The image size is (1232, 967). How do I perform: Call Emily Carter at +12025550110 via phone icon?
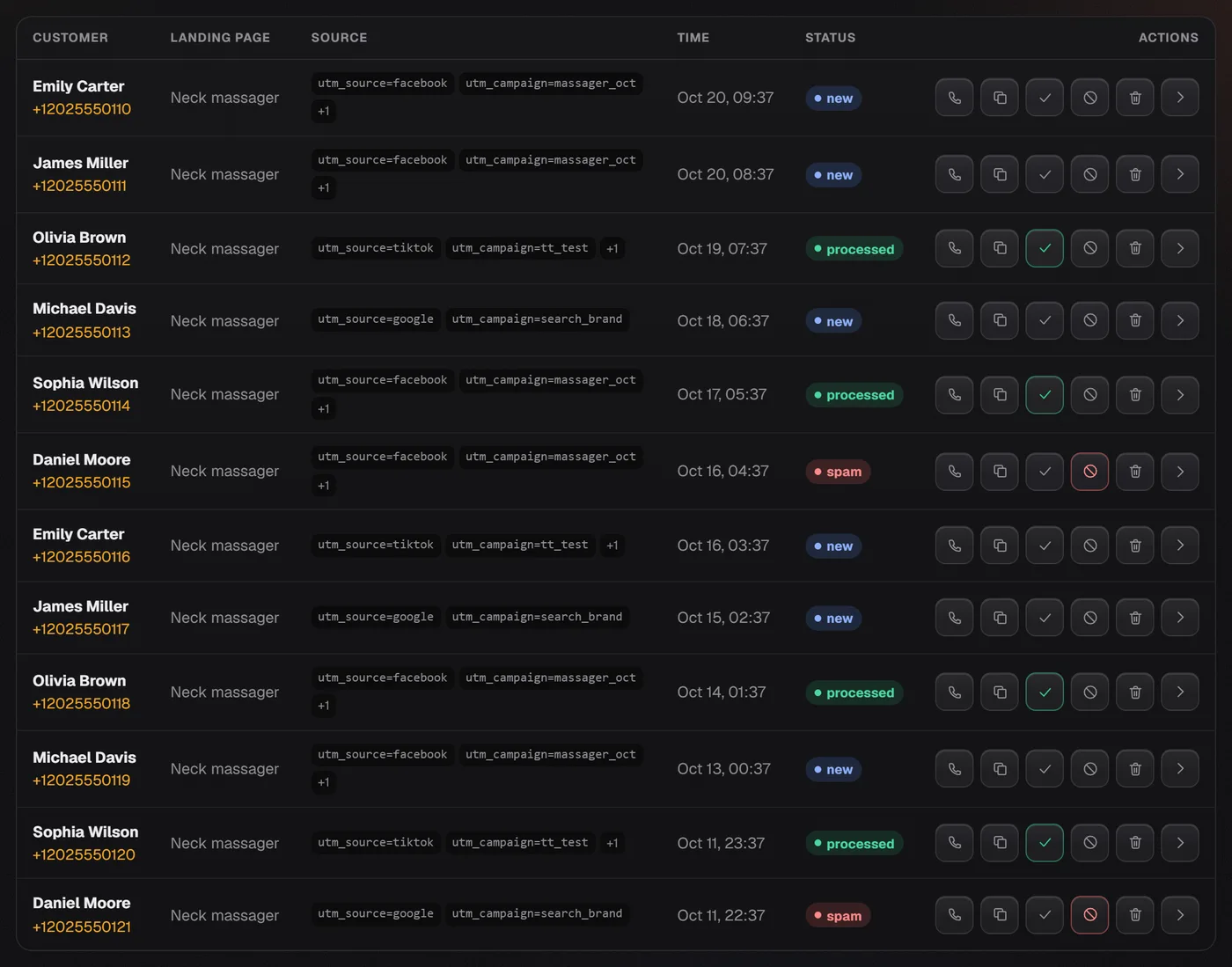point(954,98)
